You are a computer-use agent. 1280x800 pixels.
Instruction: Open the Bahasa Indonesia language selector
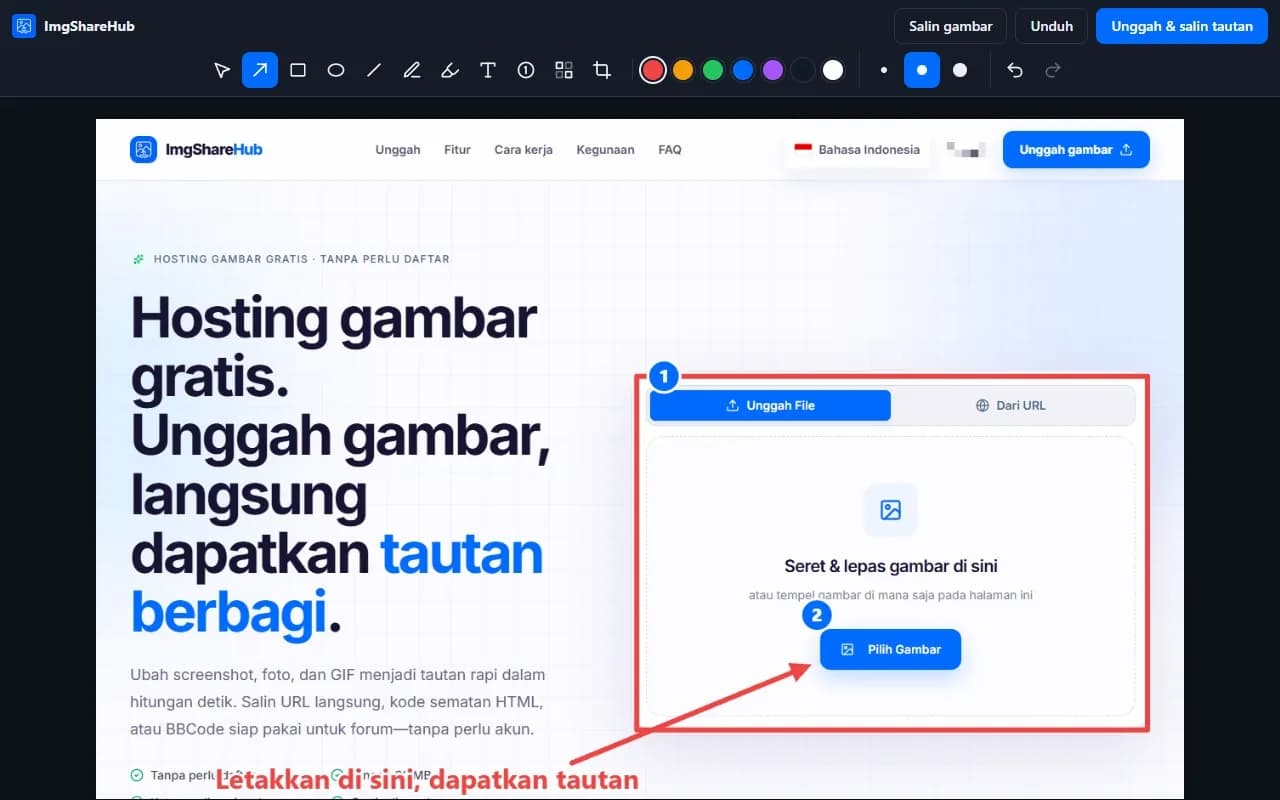pos(857,150)
